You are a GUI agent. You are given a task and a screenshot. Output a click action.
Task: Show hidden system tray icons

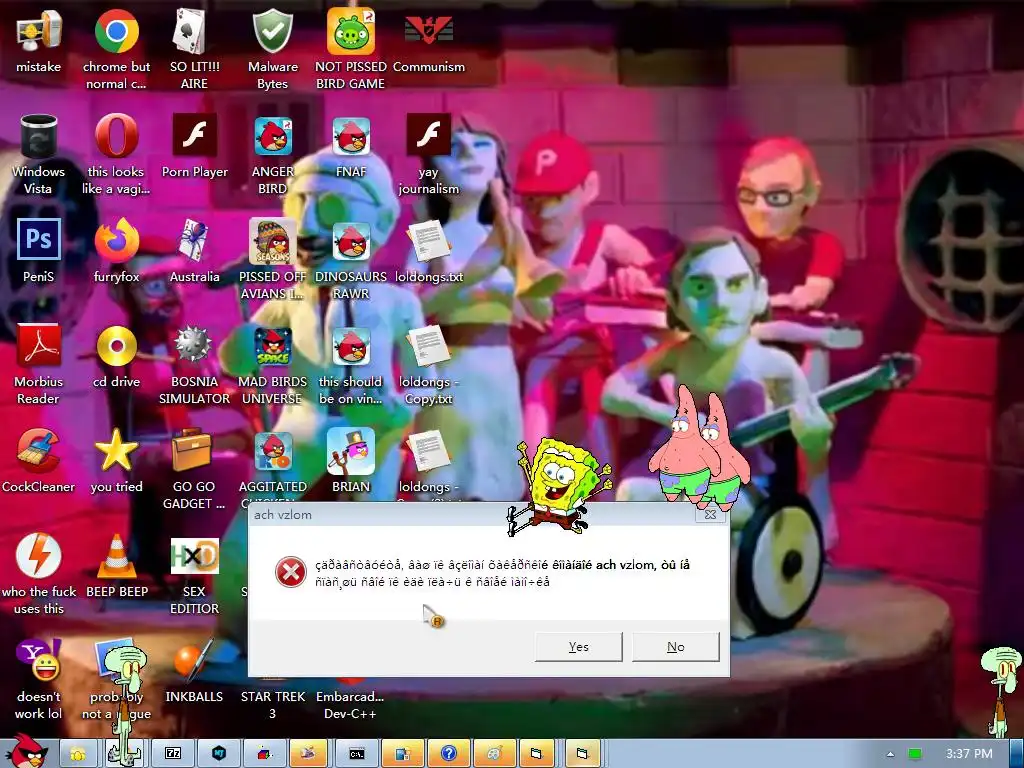coord(890,754)
